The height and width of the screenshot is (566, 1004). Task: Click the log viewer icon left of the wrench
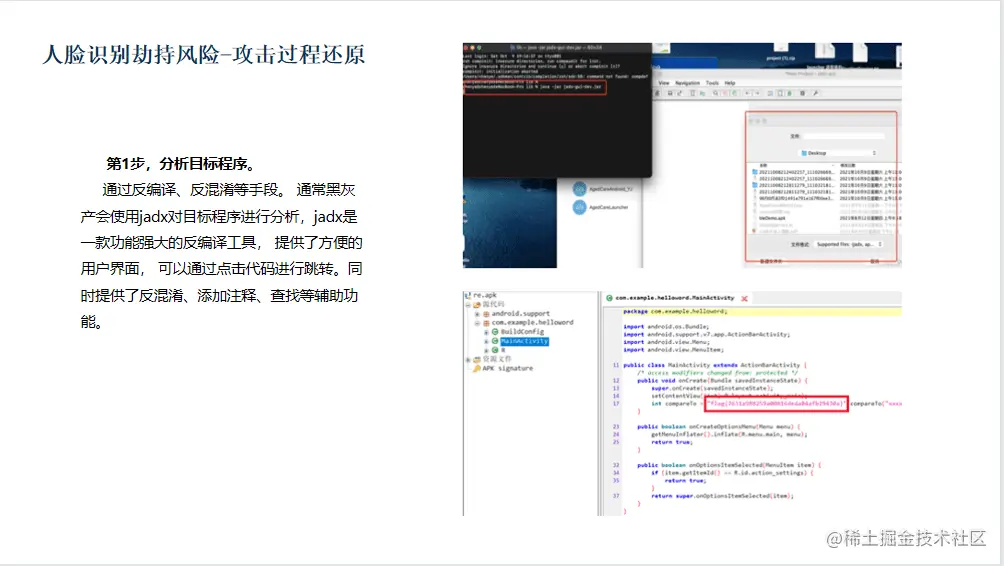click(802, 93)
